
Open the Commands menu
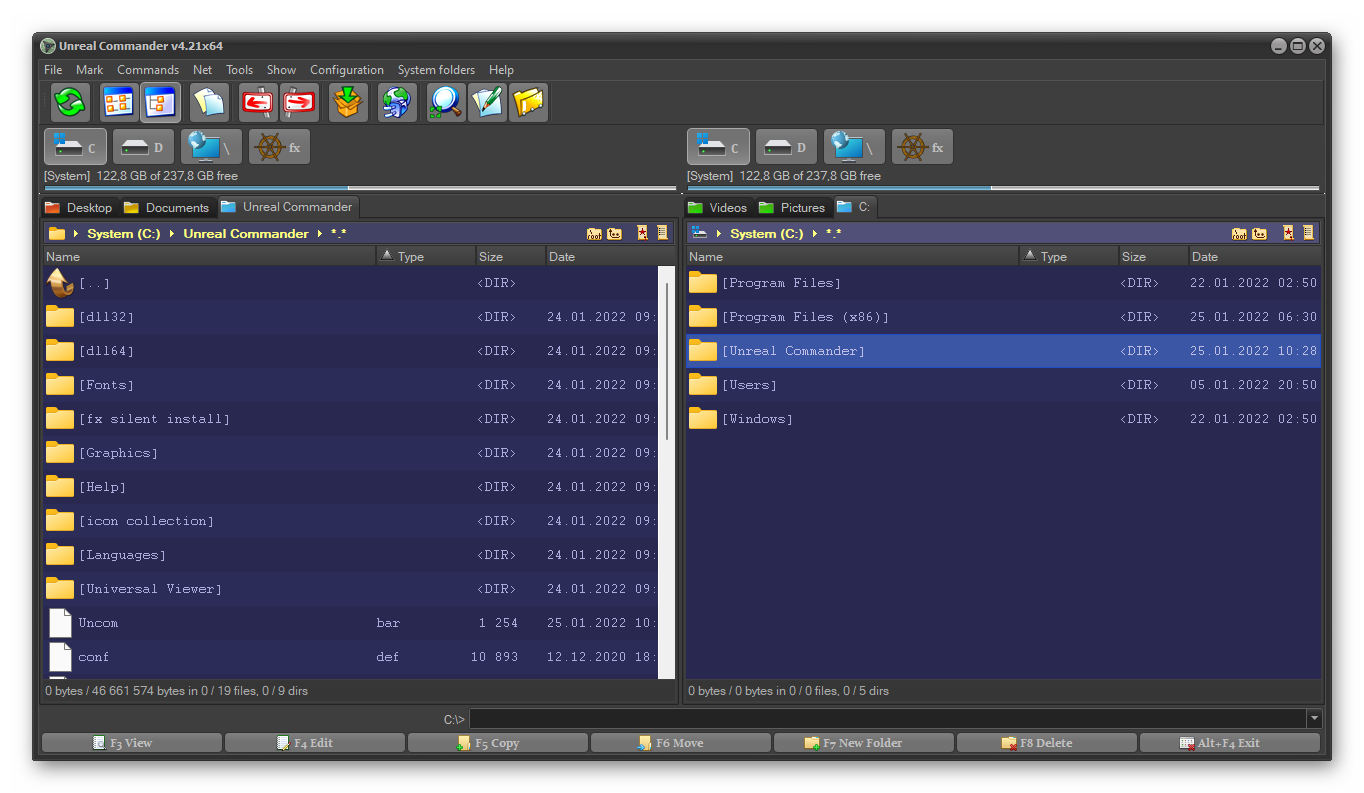[148, 70]
